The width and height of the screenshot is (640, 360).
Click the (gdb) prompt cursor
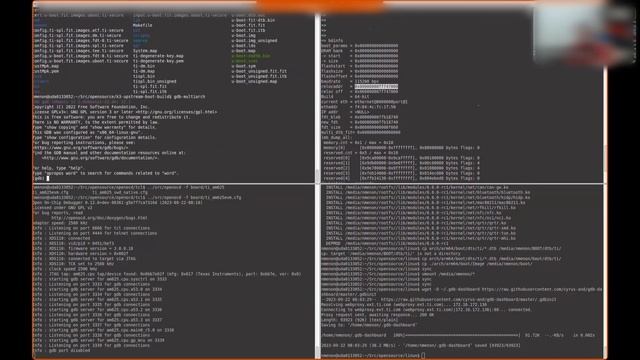pyautogui.click(x=48, y=178)
